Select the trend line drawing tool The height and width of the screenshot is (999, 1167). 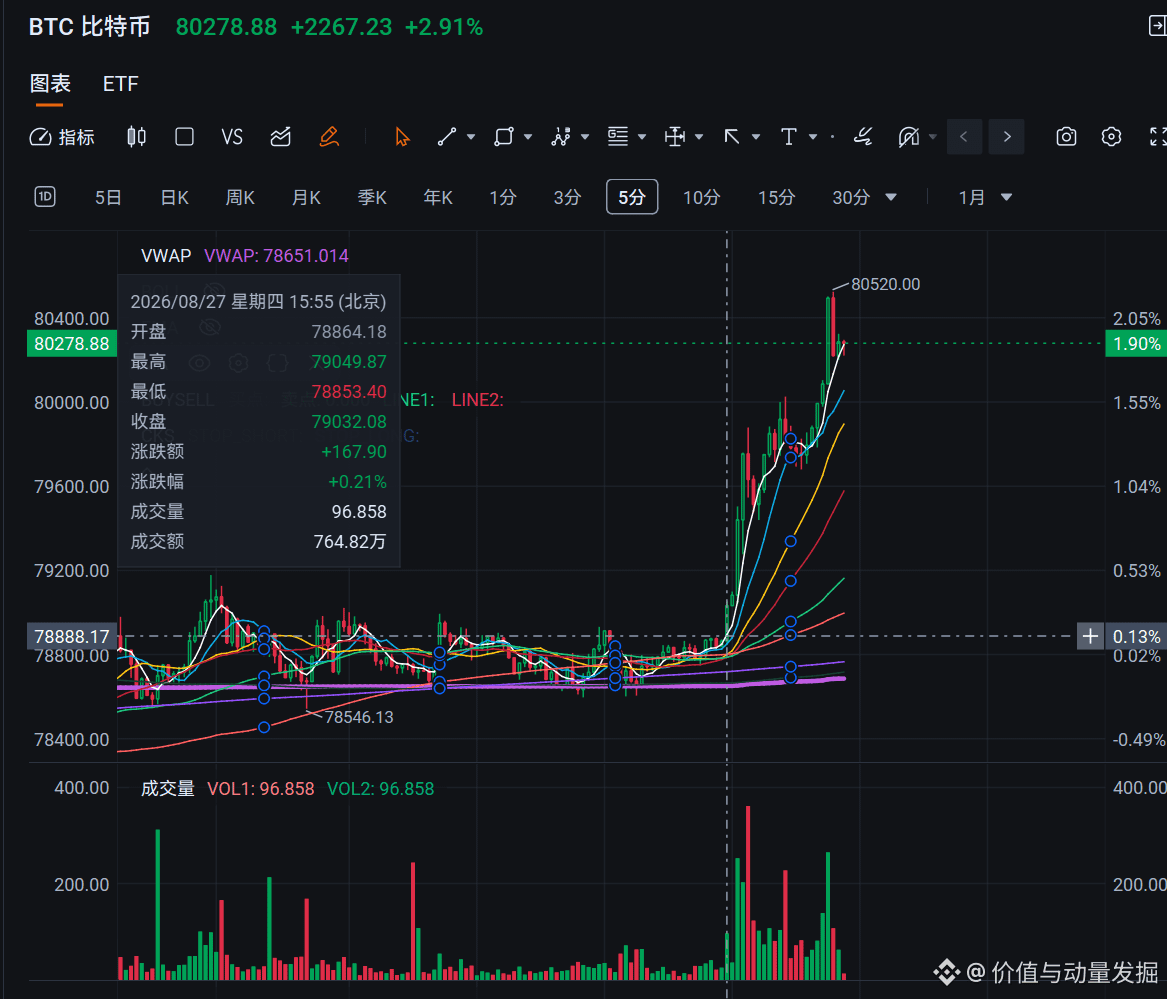tap(447, 137)
